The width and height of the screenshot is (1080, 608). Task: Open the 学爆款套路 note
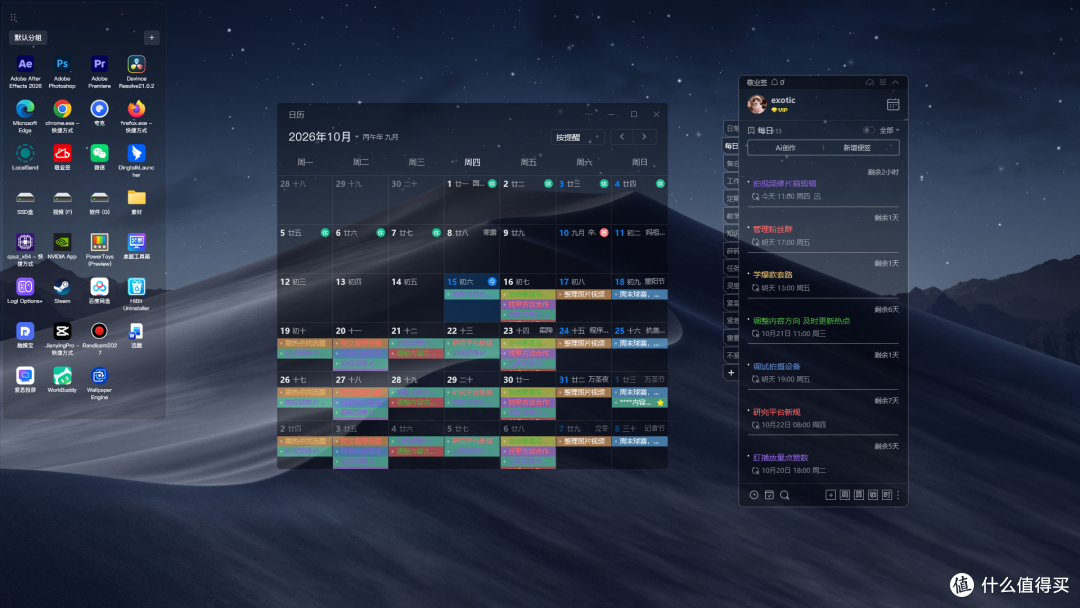pos(772,275)
